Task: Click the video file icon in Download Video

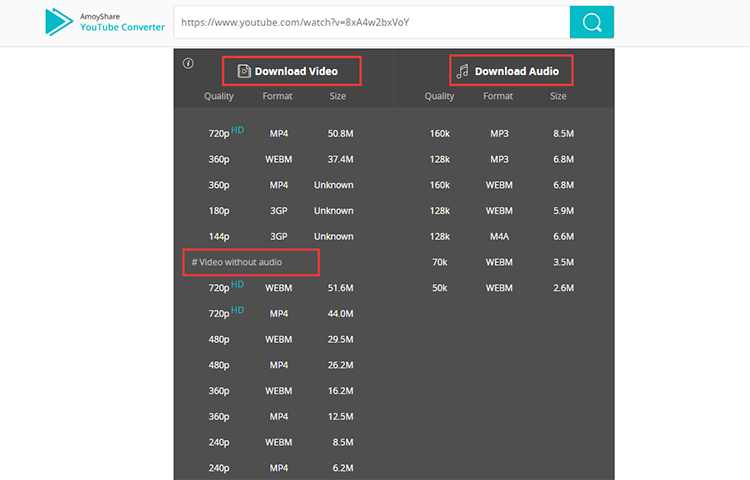Action: point(244,71)
